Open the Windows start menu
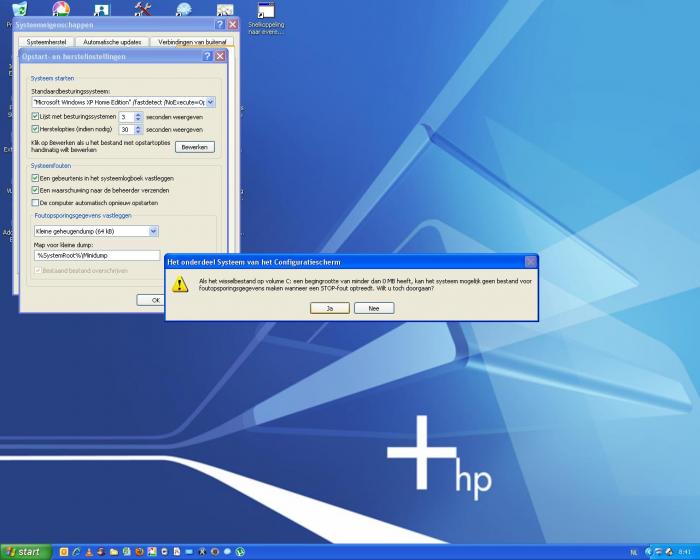Image resolution: width=700 pixels, height=560 pixels. coord(26,552)
